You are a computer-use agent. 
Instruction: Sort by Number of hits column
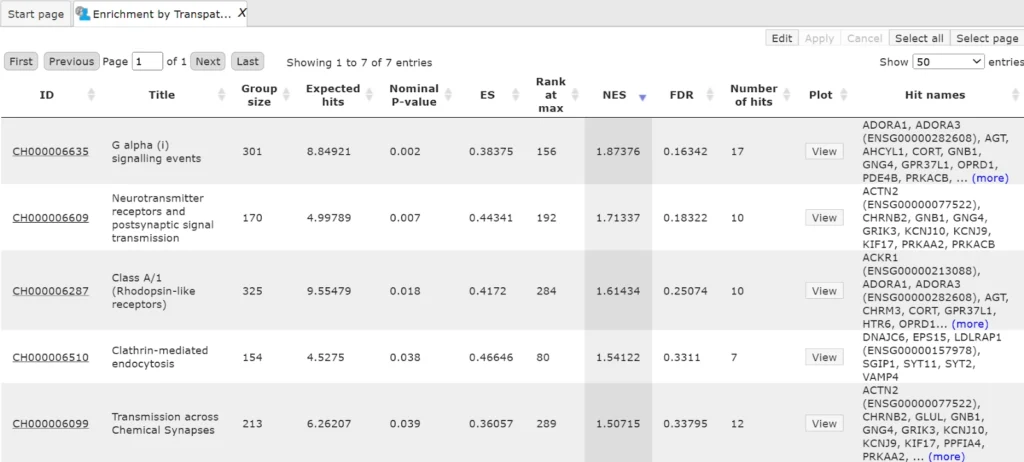787,95
